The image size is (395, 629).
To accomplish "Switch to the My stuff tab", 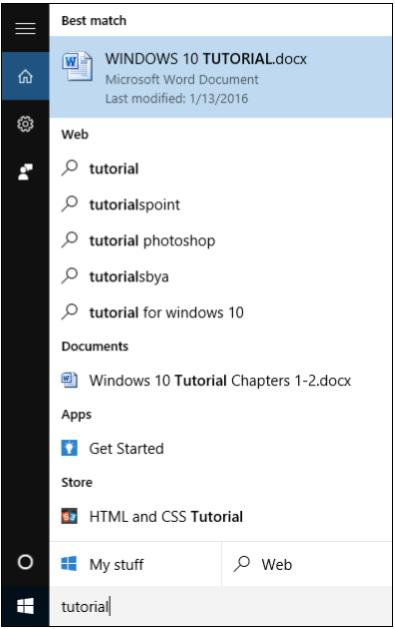I will 135,564.
